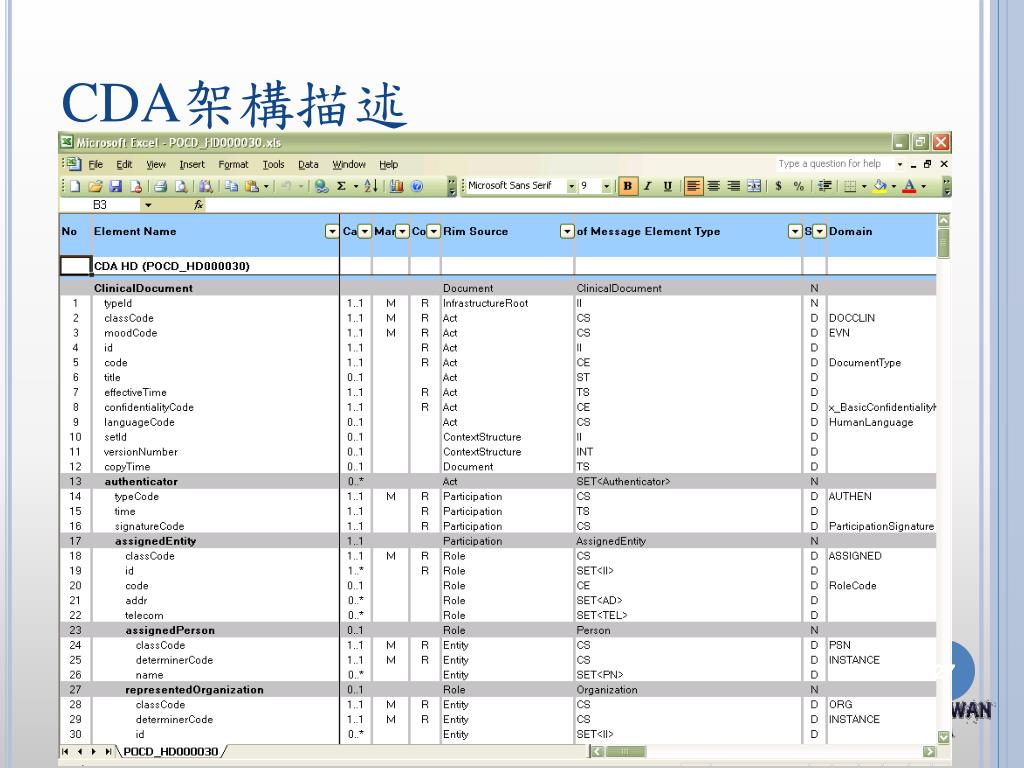1024x768 pixels.
Task: Open the Element Name filter dropdown
Action: 332,231
